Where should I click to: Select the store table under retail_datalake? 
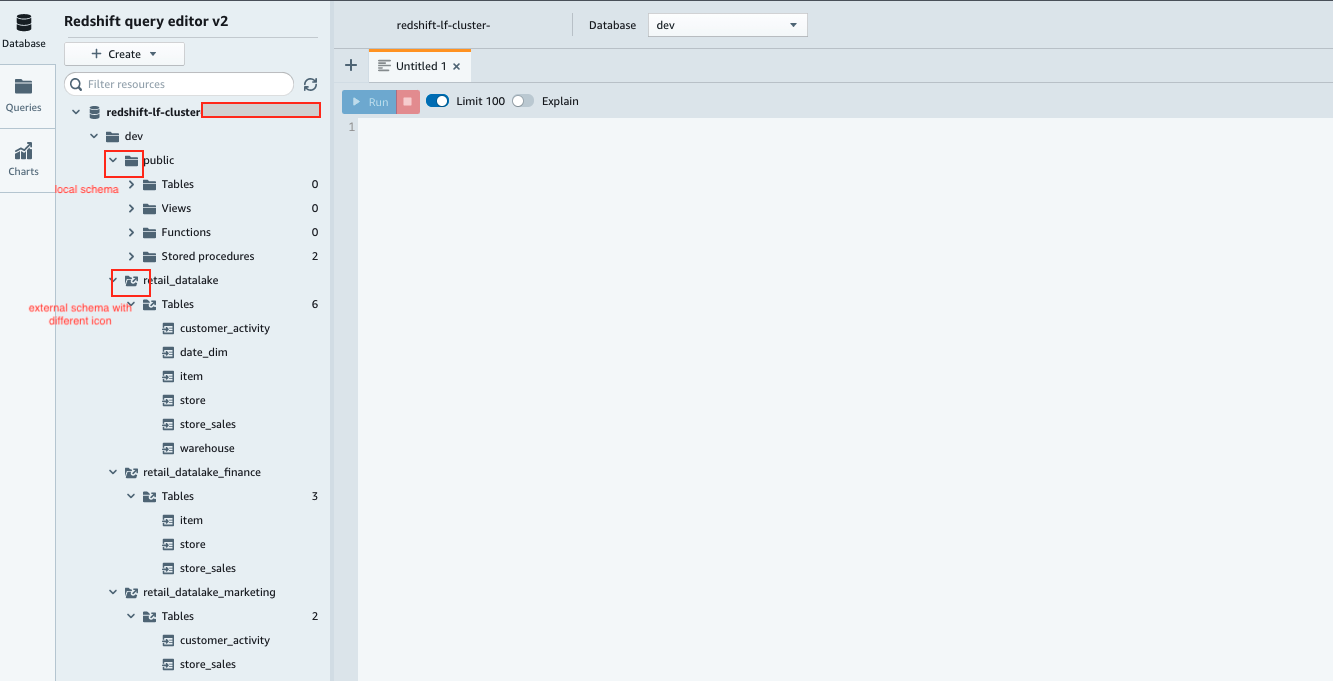tap(193, 400)
